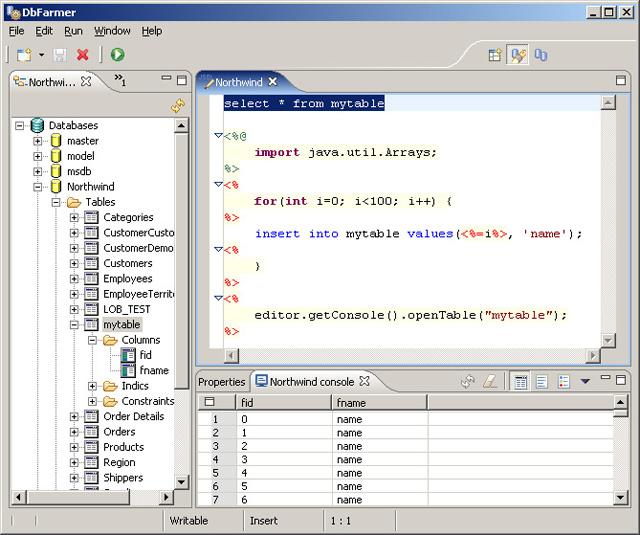Close the Northwind editor tab
The image size is (640, 535).
point(273,82)
